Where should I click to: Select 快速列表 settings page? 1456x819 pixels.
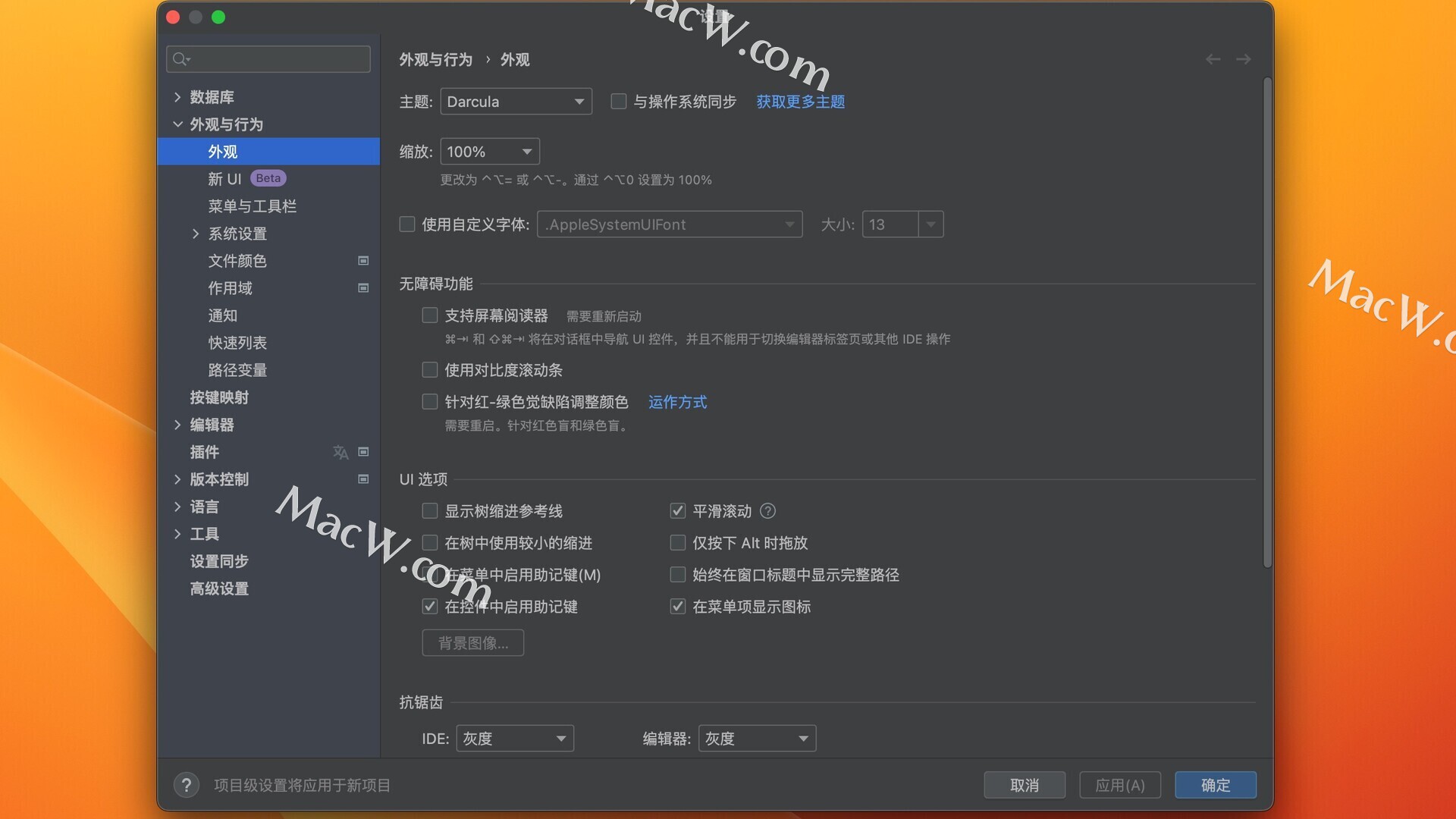(268, 343)
